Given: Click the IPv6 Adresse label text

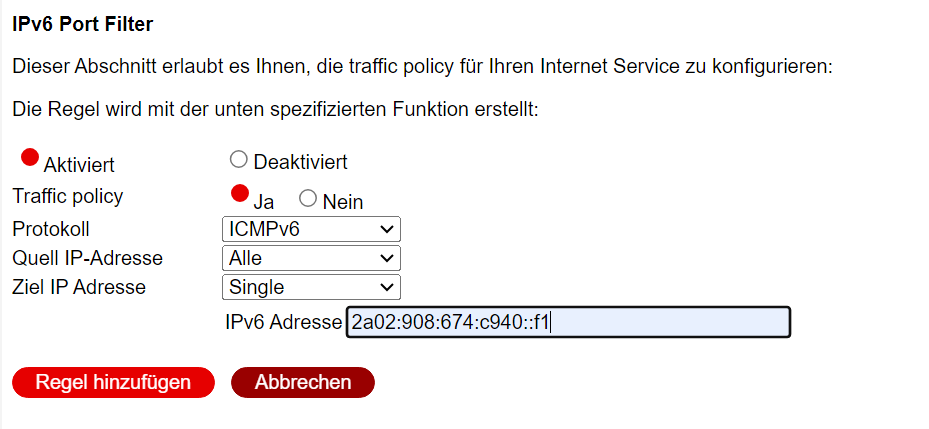Looking at the screenshot, I should (x=285, y=322).
